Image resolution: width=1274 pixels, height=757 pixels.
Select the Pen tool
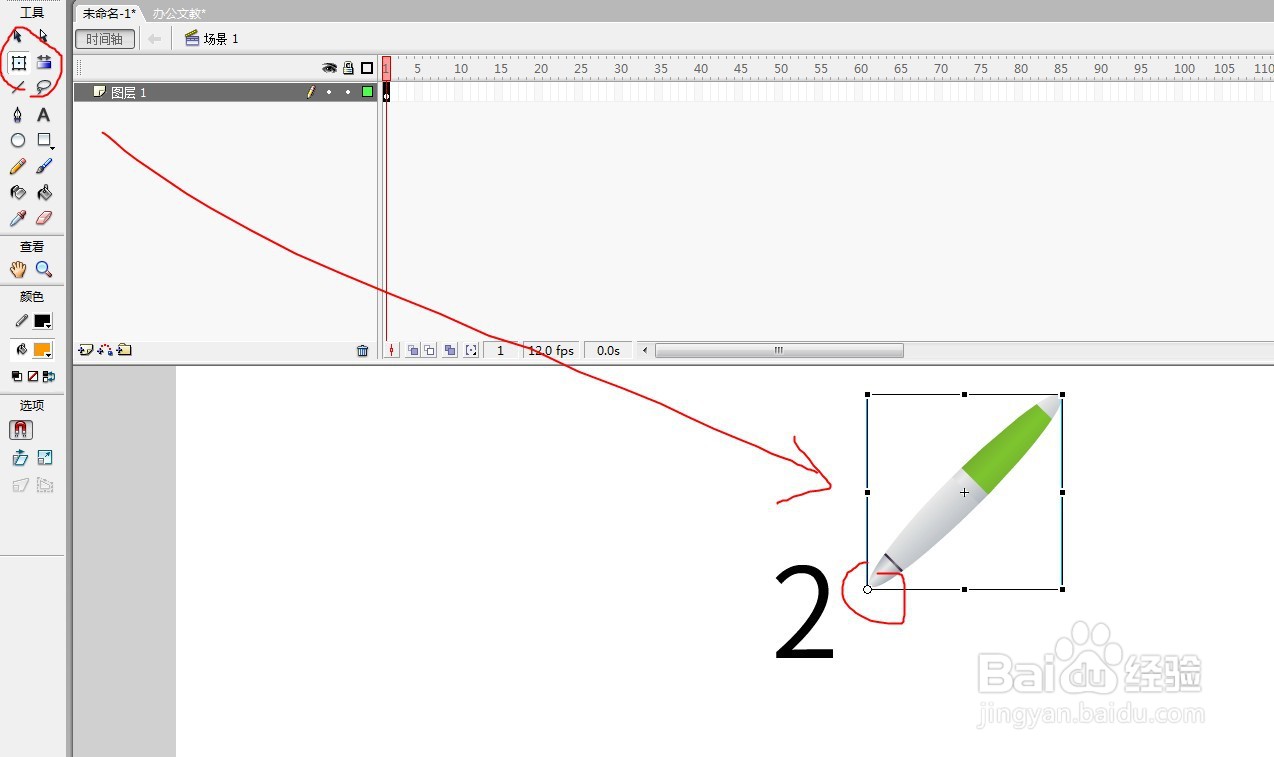18,115
